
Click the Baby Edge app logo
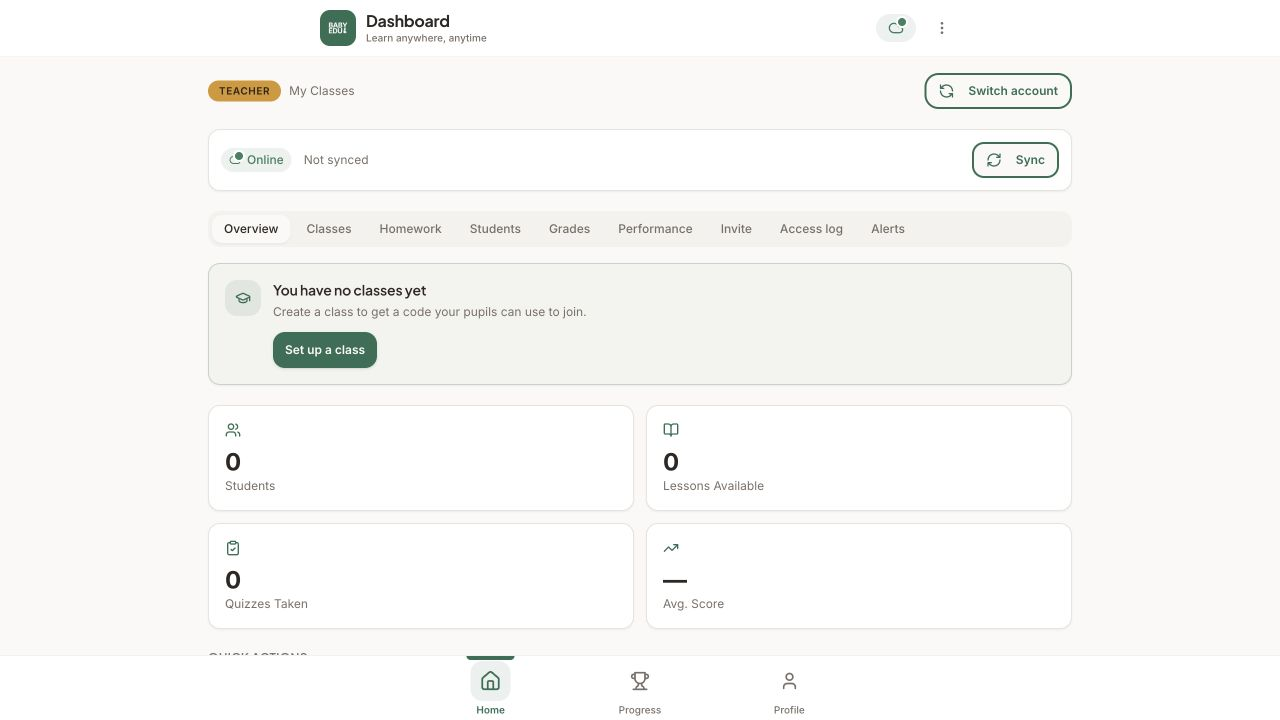click(338, 28)
